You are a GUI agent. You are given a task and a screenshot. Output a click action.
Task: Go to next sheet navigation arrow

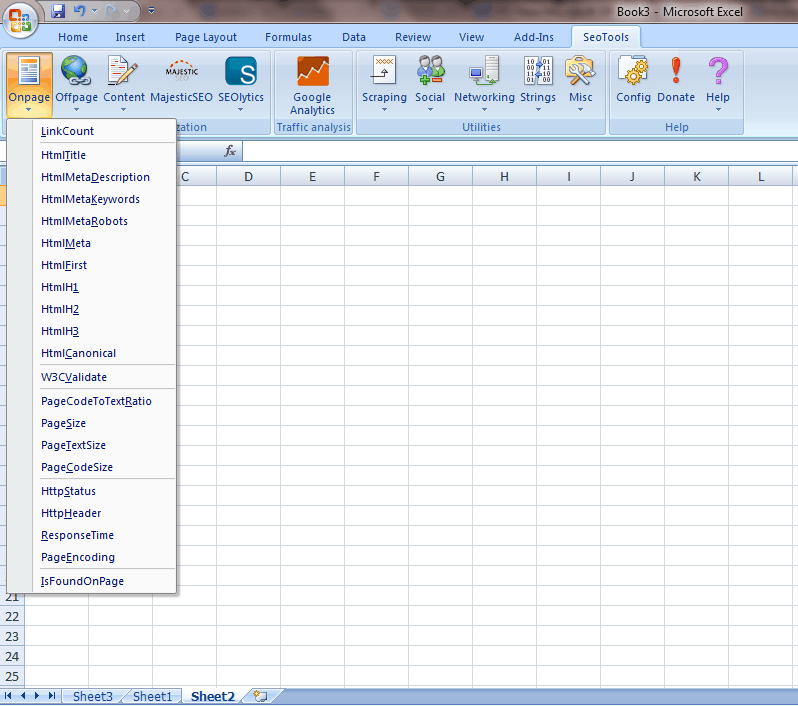(x=37, y=696)
